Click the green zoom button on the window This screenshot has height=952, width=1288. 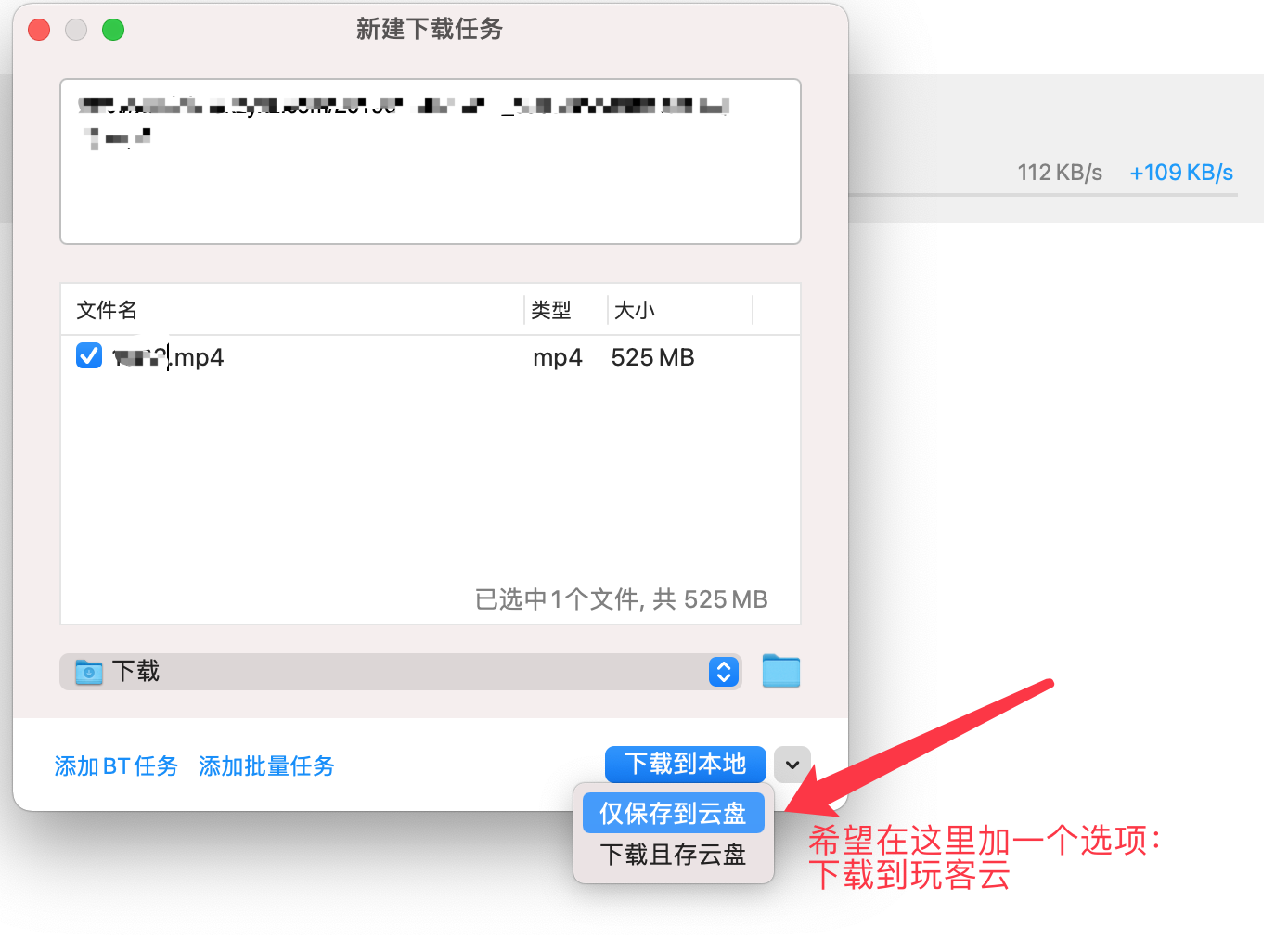point(112,29)
